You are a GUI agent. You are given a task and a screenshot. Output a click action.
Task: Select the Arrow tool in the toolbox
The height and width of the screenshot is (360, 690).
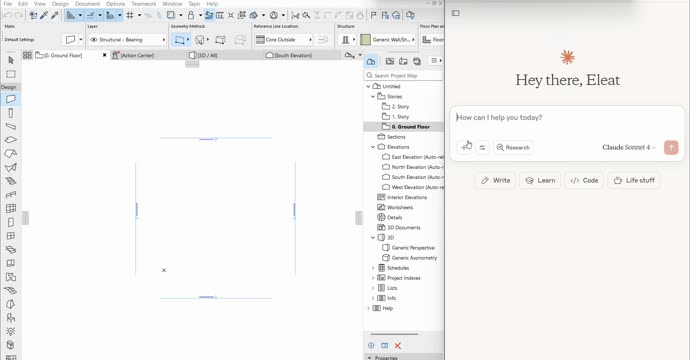(11, 60)
